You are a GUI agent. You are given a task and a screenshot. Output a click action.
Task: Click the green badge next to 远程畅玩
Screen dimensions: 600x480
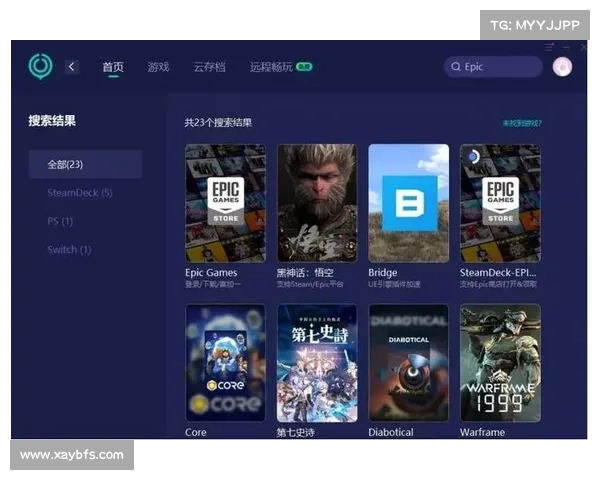click(x=305, y=67)
